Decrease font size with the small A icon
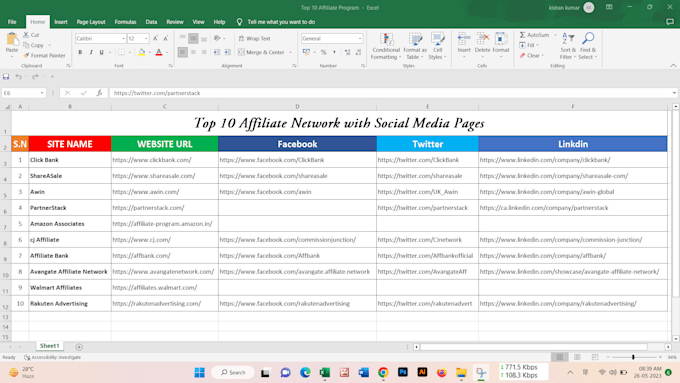680x383 pixels. pyautogui.click(x=166, y=39)
